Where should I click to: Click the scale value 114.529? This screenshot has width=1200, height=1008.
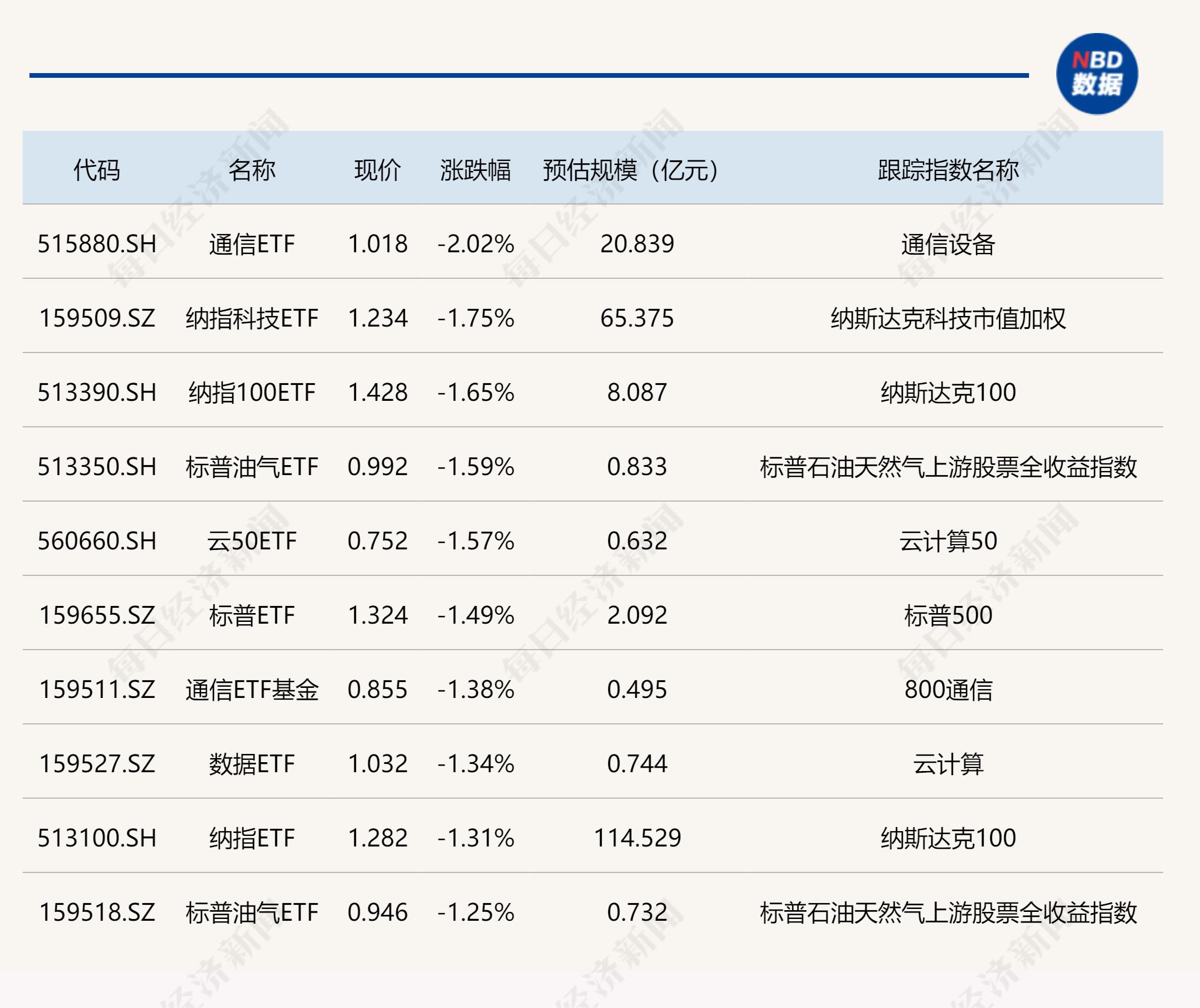[637, 838]
